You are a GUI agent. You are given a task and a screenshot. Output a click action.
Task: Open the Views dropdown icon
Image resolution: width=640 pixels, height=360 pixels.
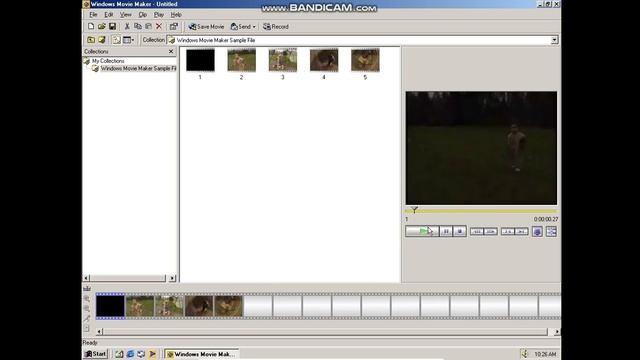point(129,40)
